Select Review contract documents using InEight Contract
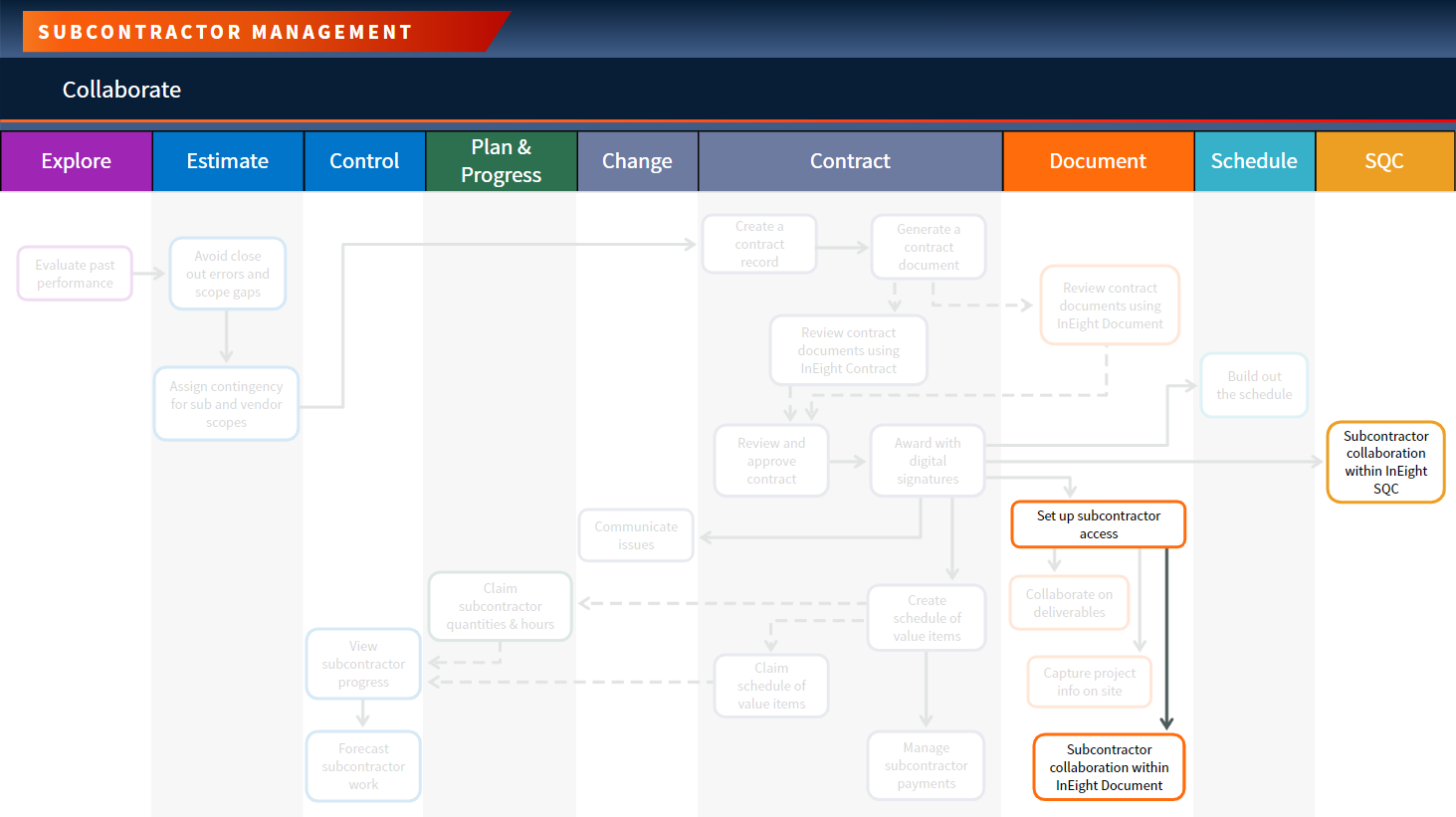 848,350
